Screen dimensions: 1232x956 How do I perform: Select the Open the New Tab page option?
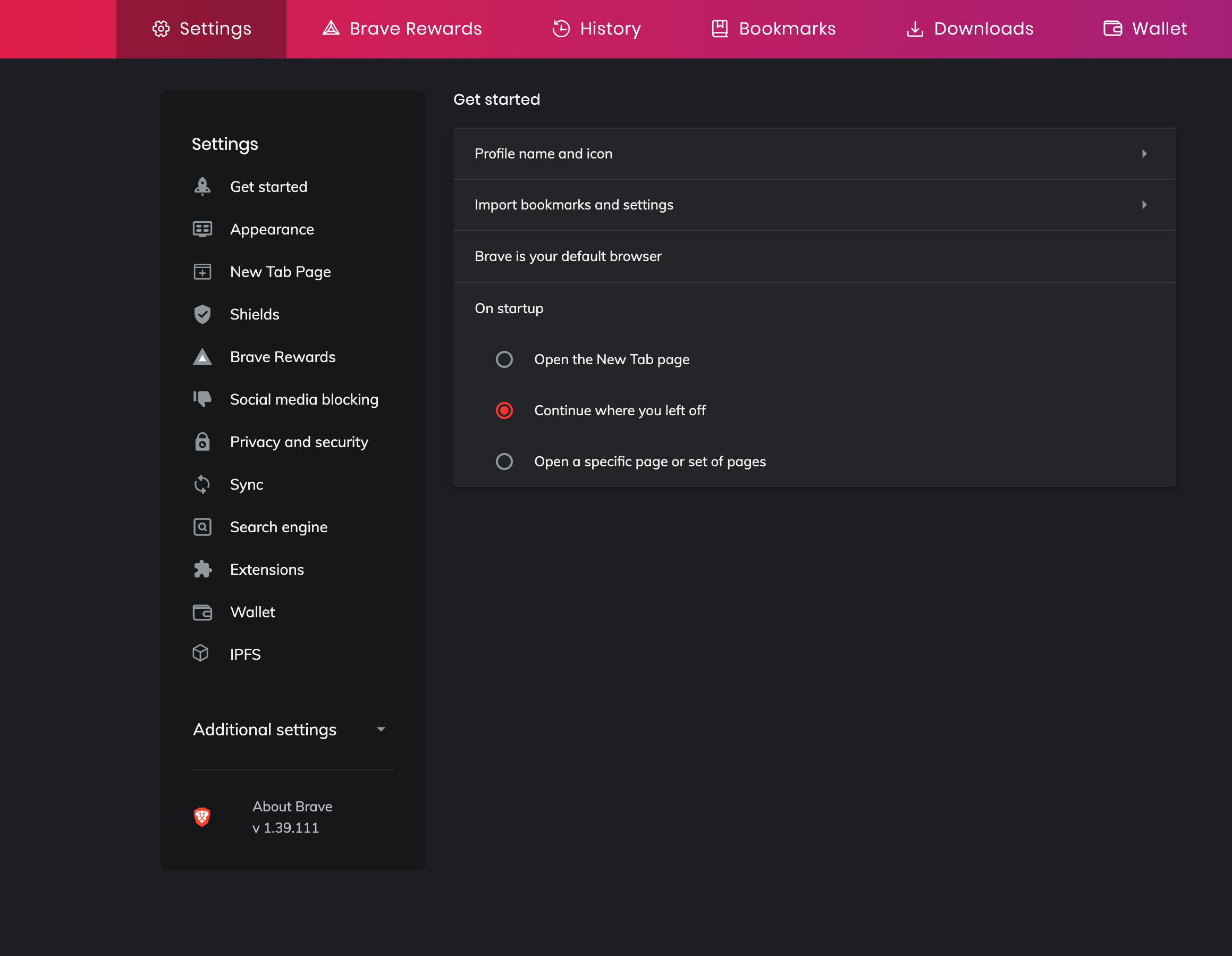point(504,359)
